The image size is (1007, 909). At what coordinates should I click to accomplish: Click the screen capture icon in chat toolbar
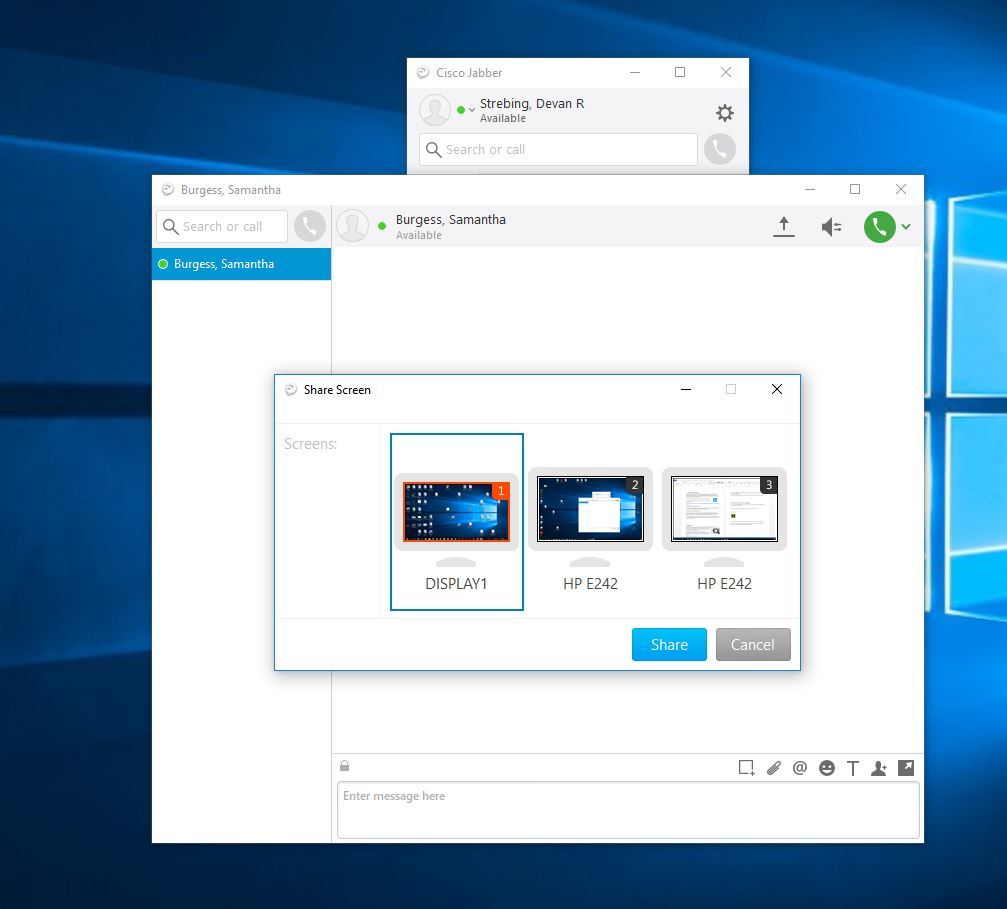tap(746, 768)
